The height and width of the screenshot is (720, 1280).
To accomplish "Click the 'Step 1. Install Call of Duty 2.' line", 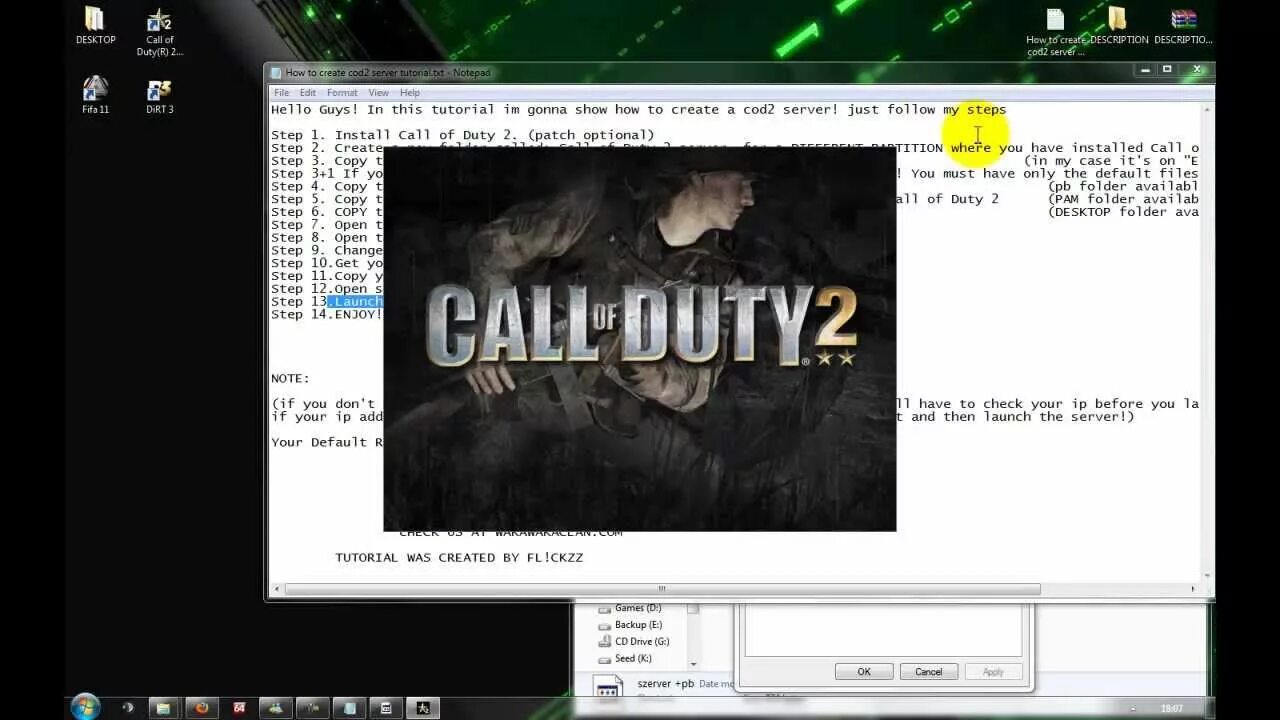I will [x=463, y=135].
